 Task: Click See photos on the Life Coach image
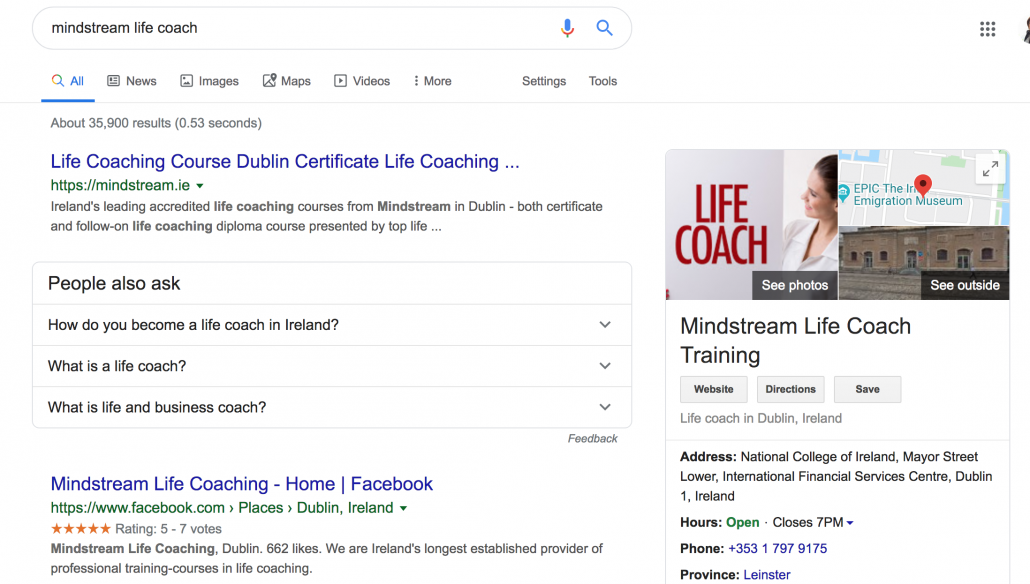click(795, 285)
